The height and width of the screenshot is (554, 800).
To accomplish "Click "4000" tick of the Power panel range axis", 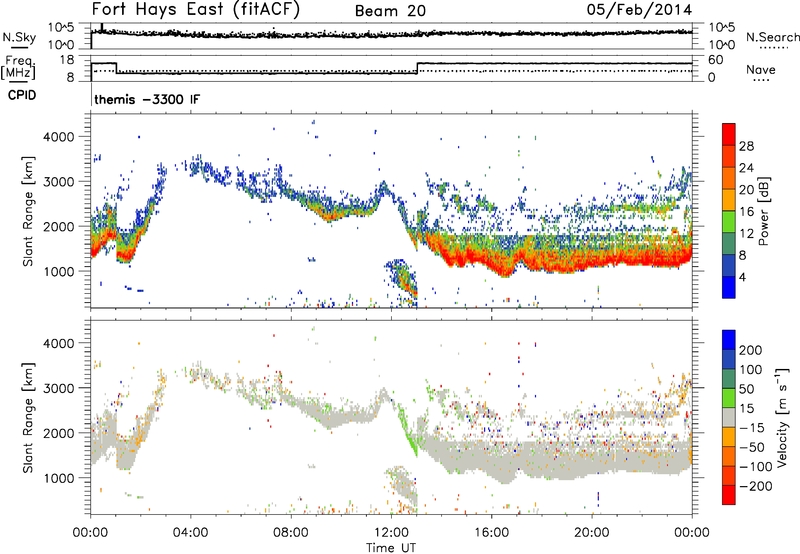I will click(58, 137).
